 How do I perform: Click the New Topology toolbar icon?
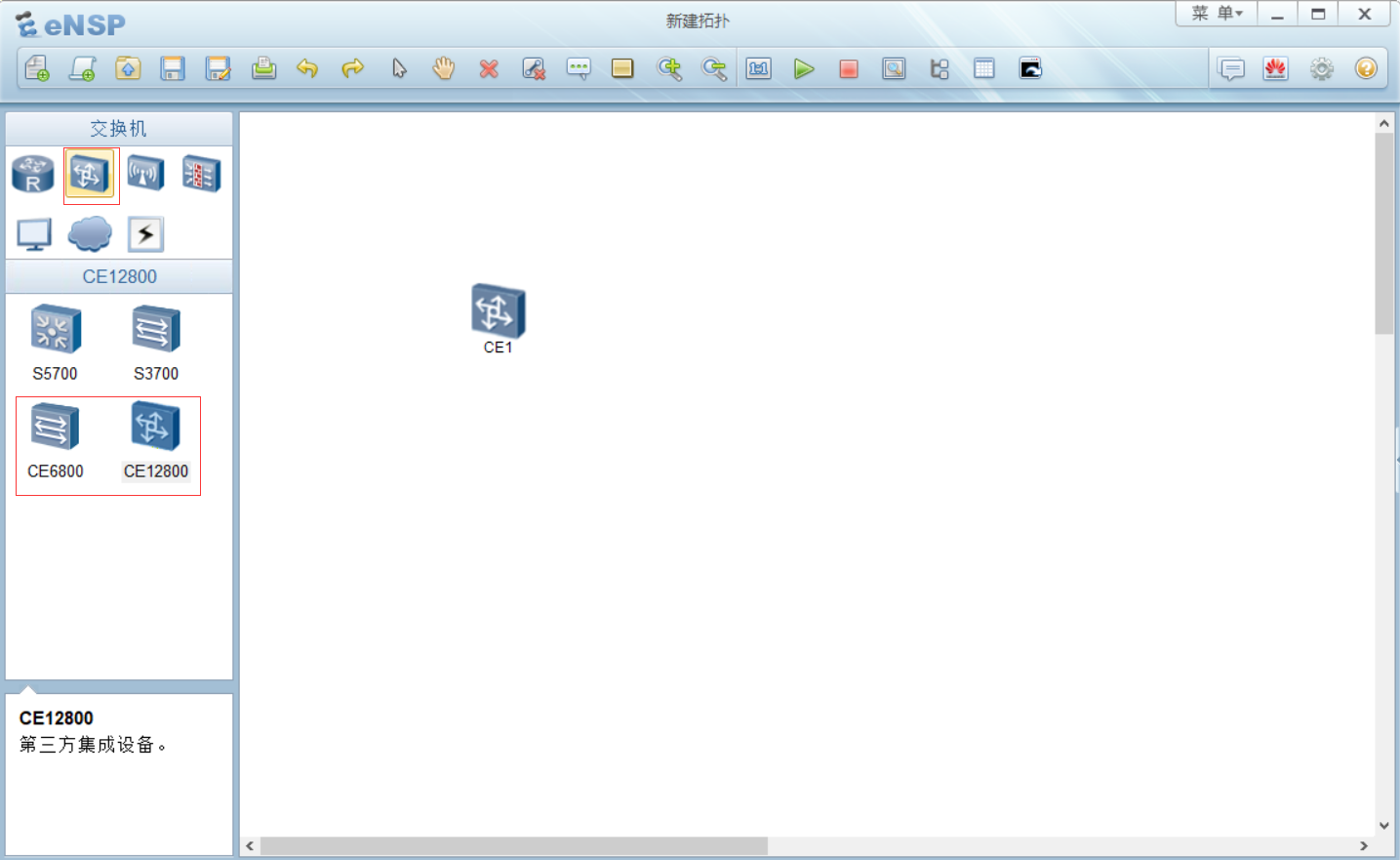(37, 68)
